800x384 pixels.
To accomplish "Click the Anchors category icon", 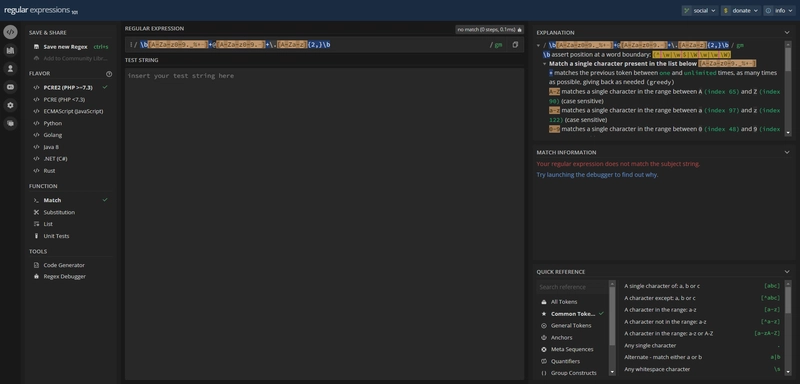I will pos(544,338).
